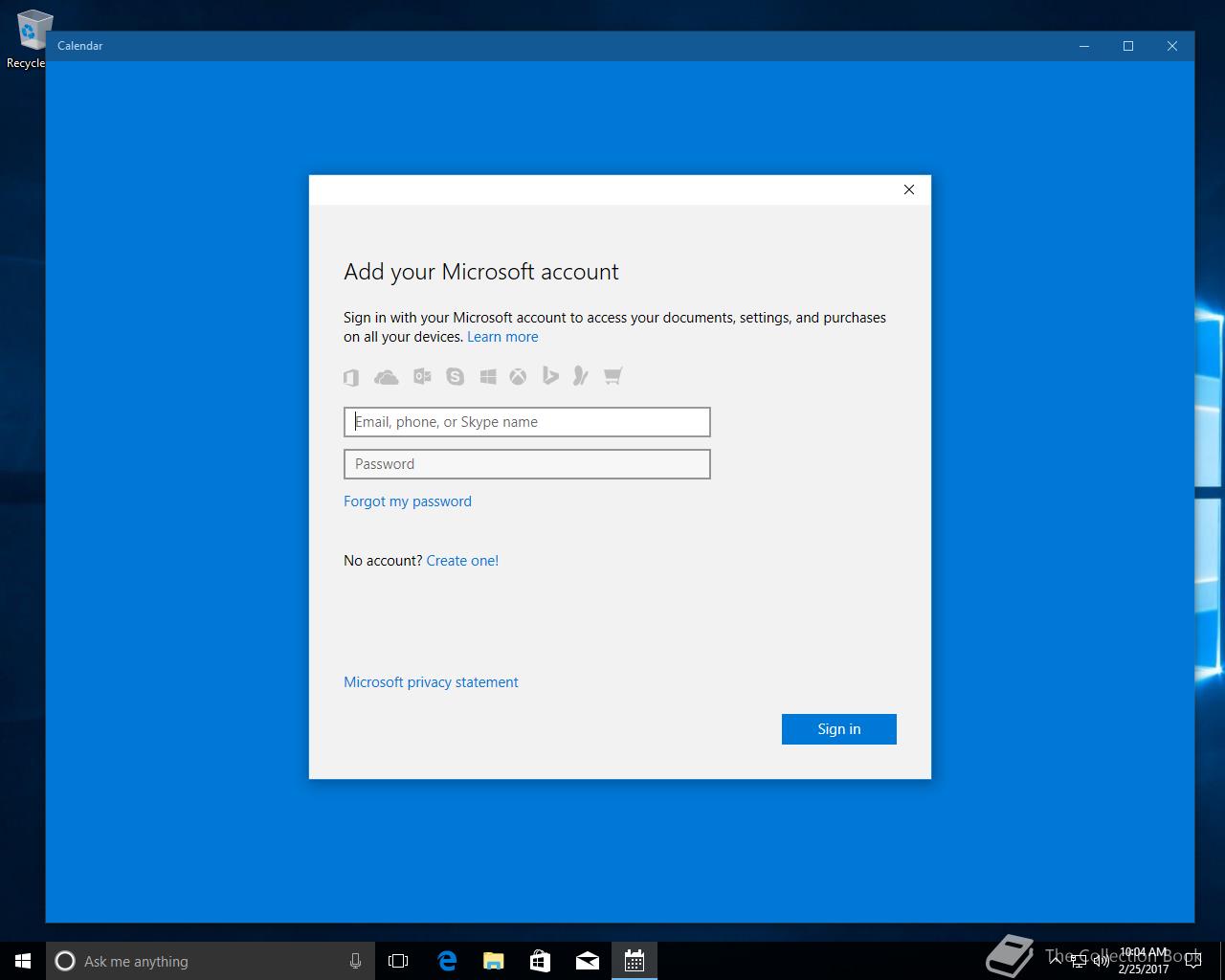The height and width of the screenshot is (980, 1225).
Task: Click the Cortana Ask me anything search box
Action: [211, 961]
